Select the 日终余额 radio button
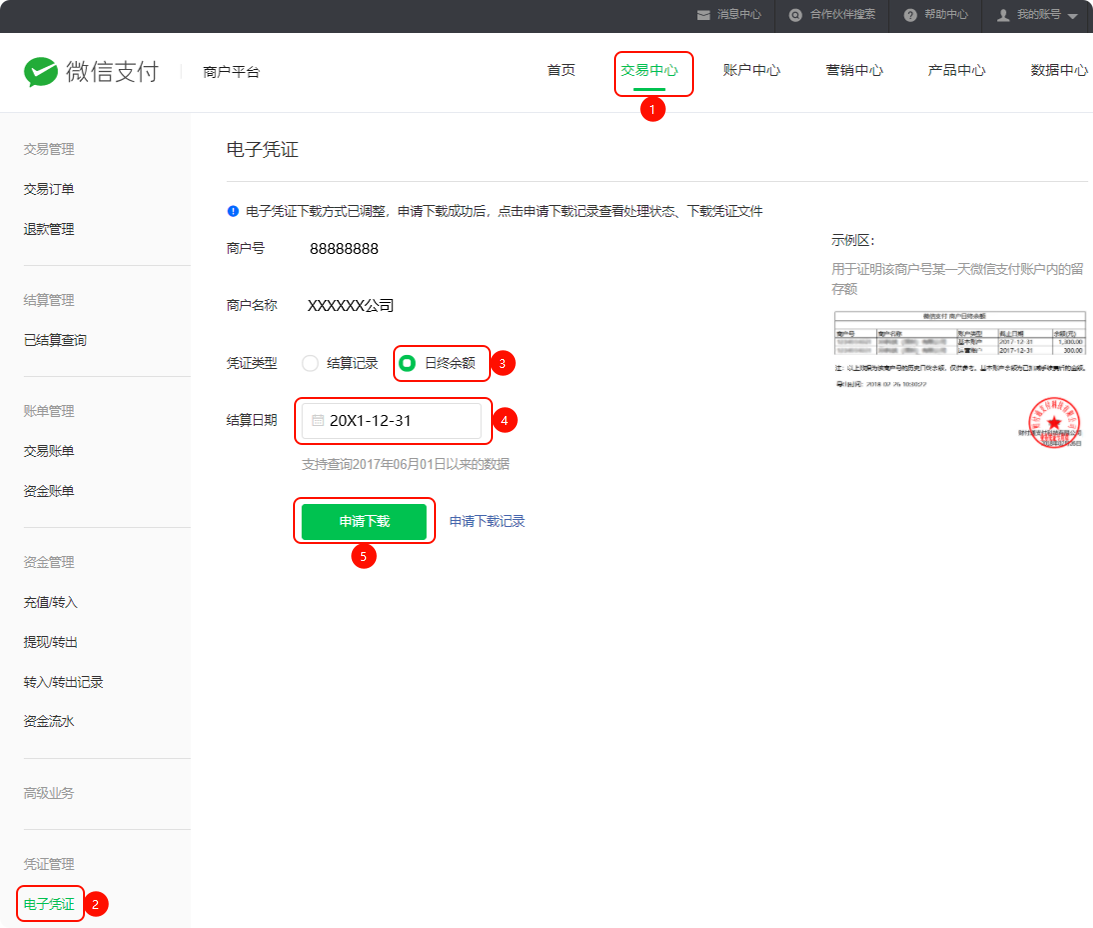 point(407,363)
